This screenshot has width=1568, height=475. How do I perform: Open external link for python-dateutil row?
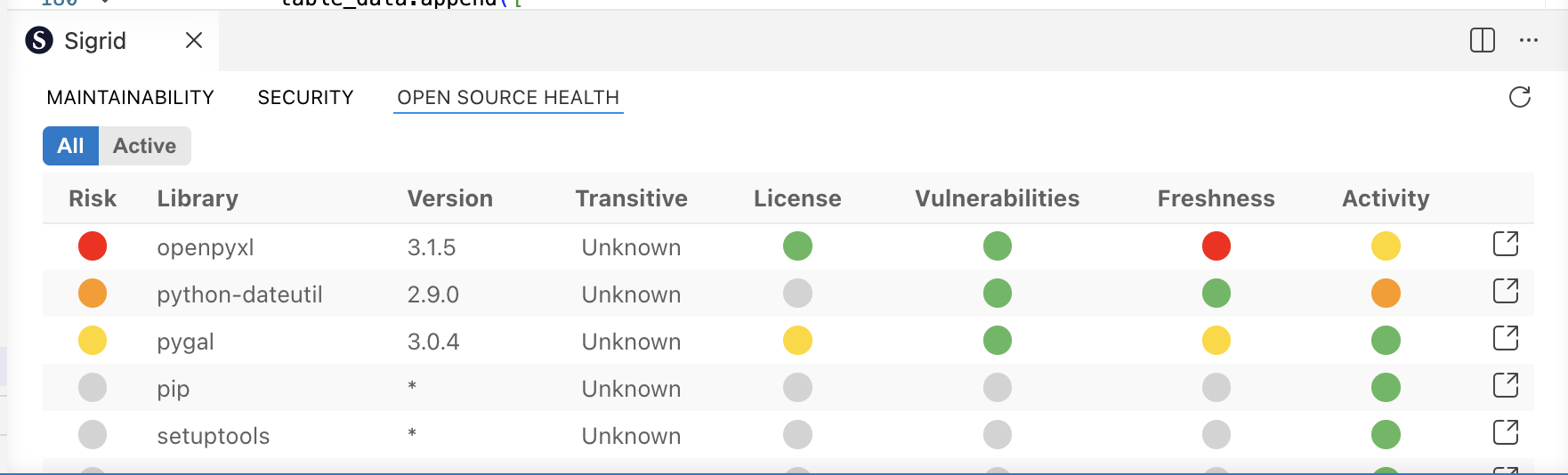click(x=1505, y=291)
